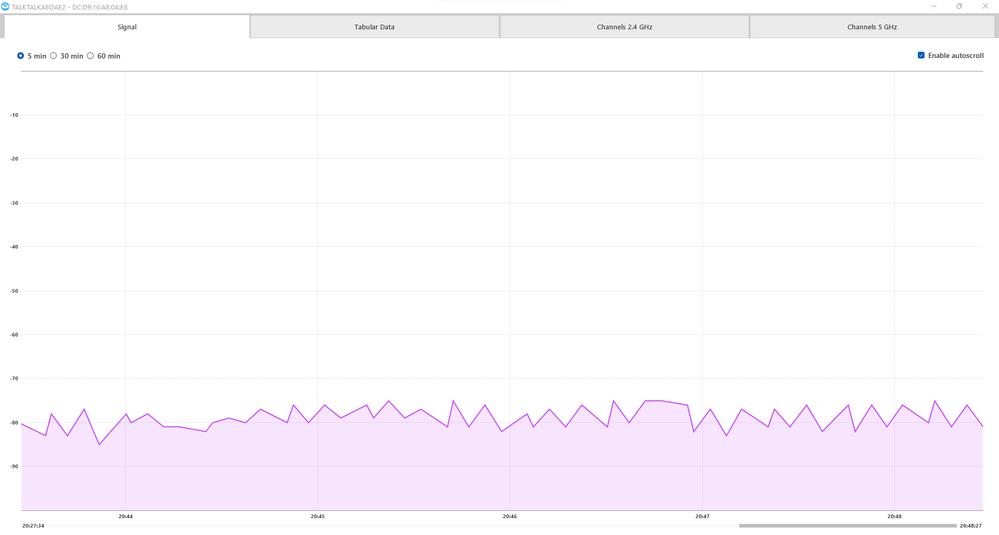Open the Tabular Data tab

375,27
